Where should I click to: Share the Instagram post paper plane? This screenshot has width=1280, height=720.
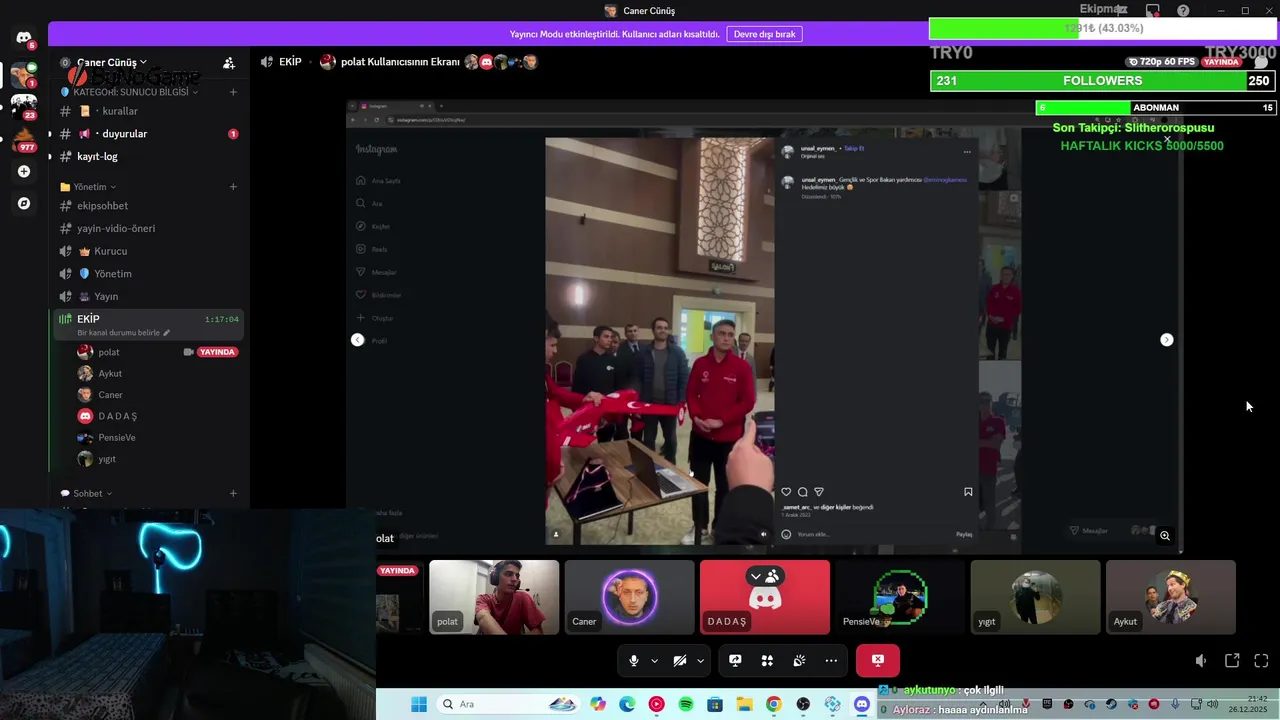819,492
